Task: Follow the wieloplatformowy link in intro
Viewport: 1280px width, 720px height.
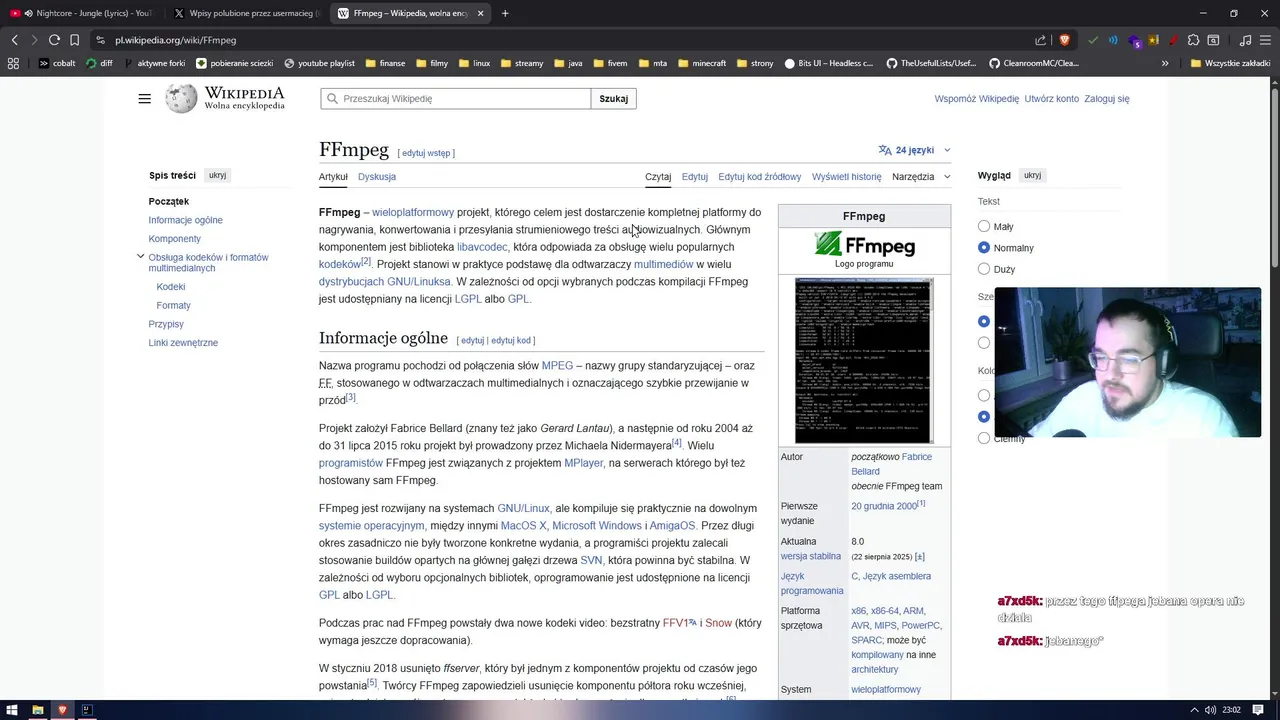Action: pos(413,212)
